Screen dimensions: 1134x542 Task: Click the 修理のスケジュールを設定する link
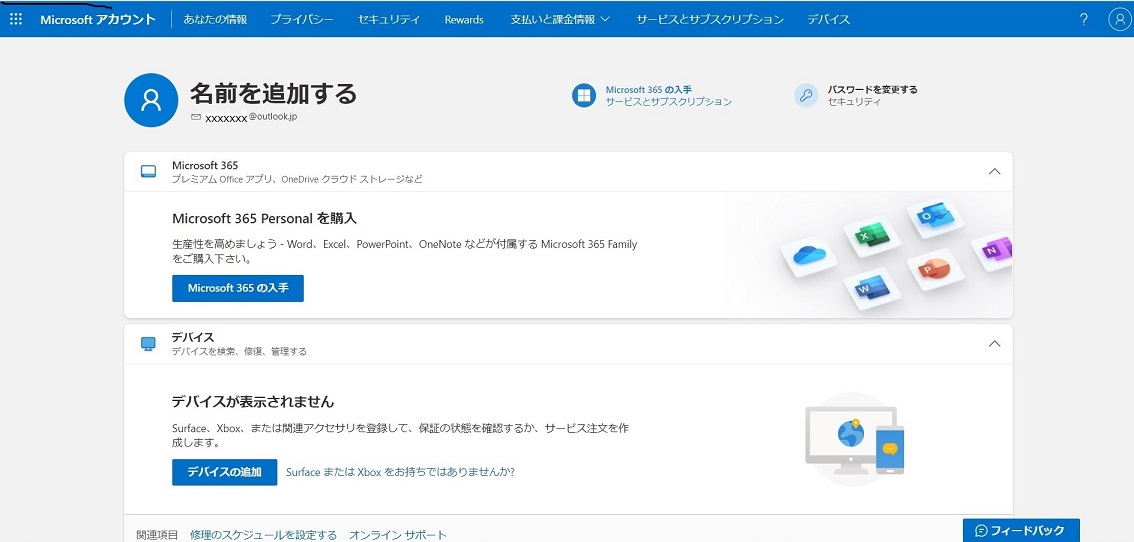[263, 535]
